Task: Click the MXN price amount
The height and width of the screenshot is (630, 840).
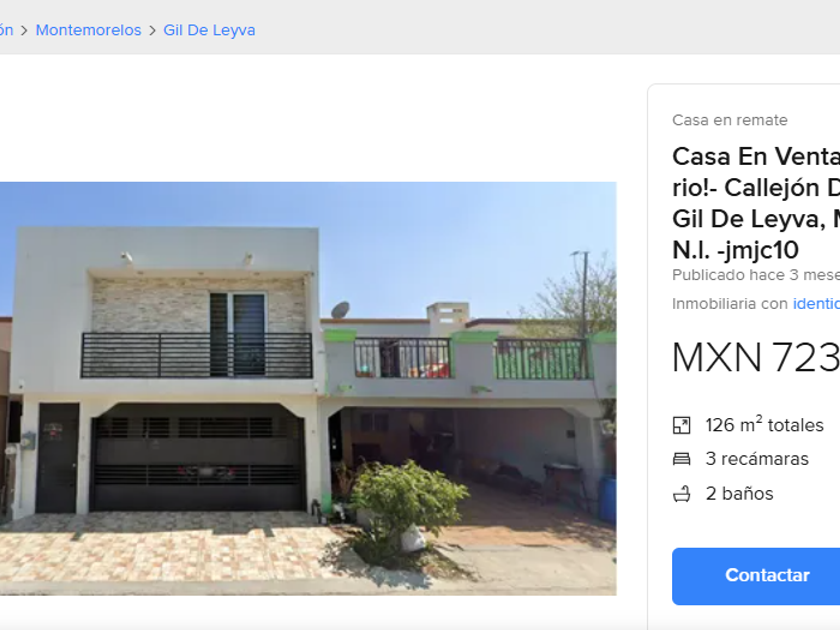Action: click(x=756, y=357)
